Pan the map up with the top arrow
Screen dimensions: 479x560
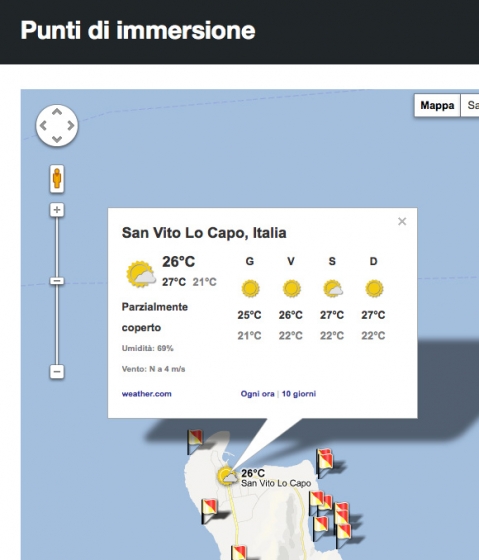[57, 112]
